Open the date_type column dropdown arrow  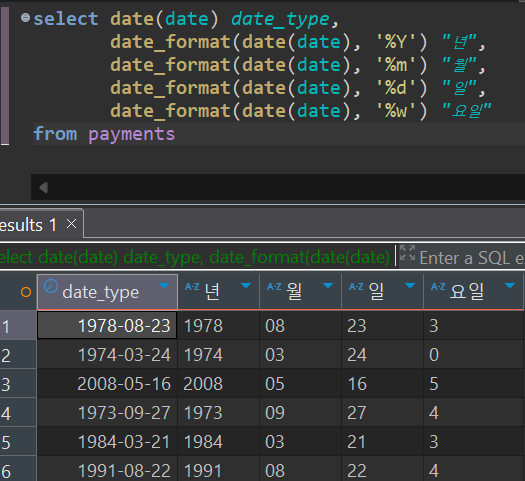164,286
